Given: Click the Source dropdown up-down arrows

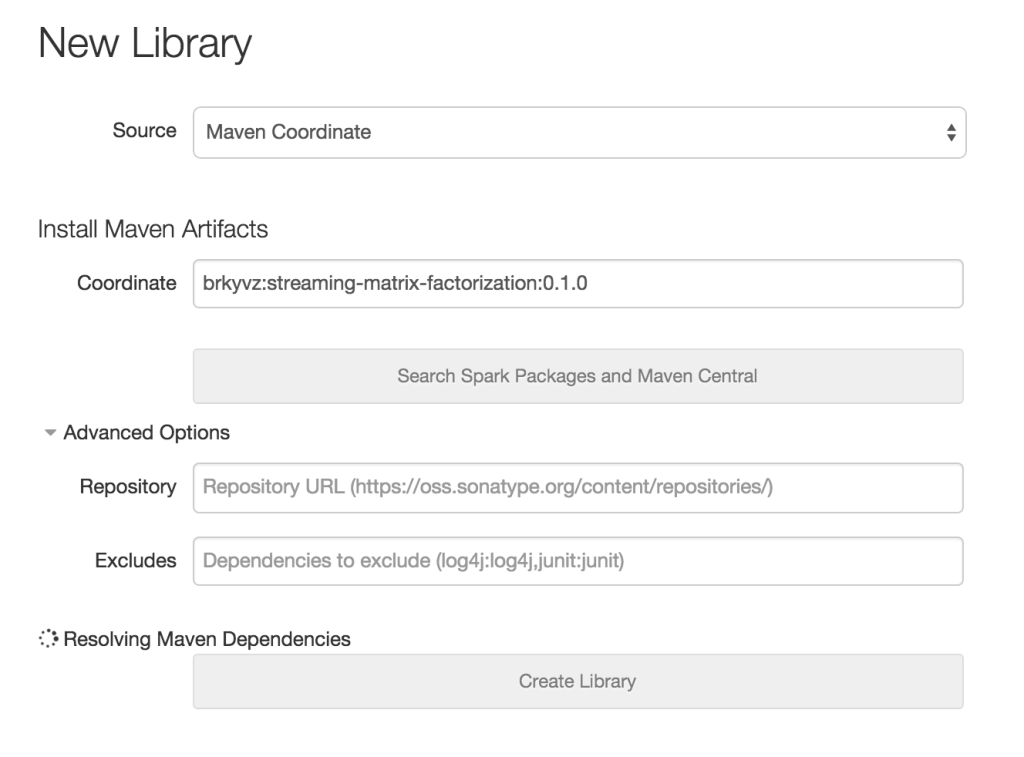Looking at the screenshot, I should tap(950, 132).
